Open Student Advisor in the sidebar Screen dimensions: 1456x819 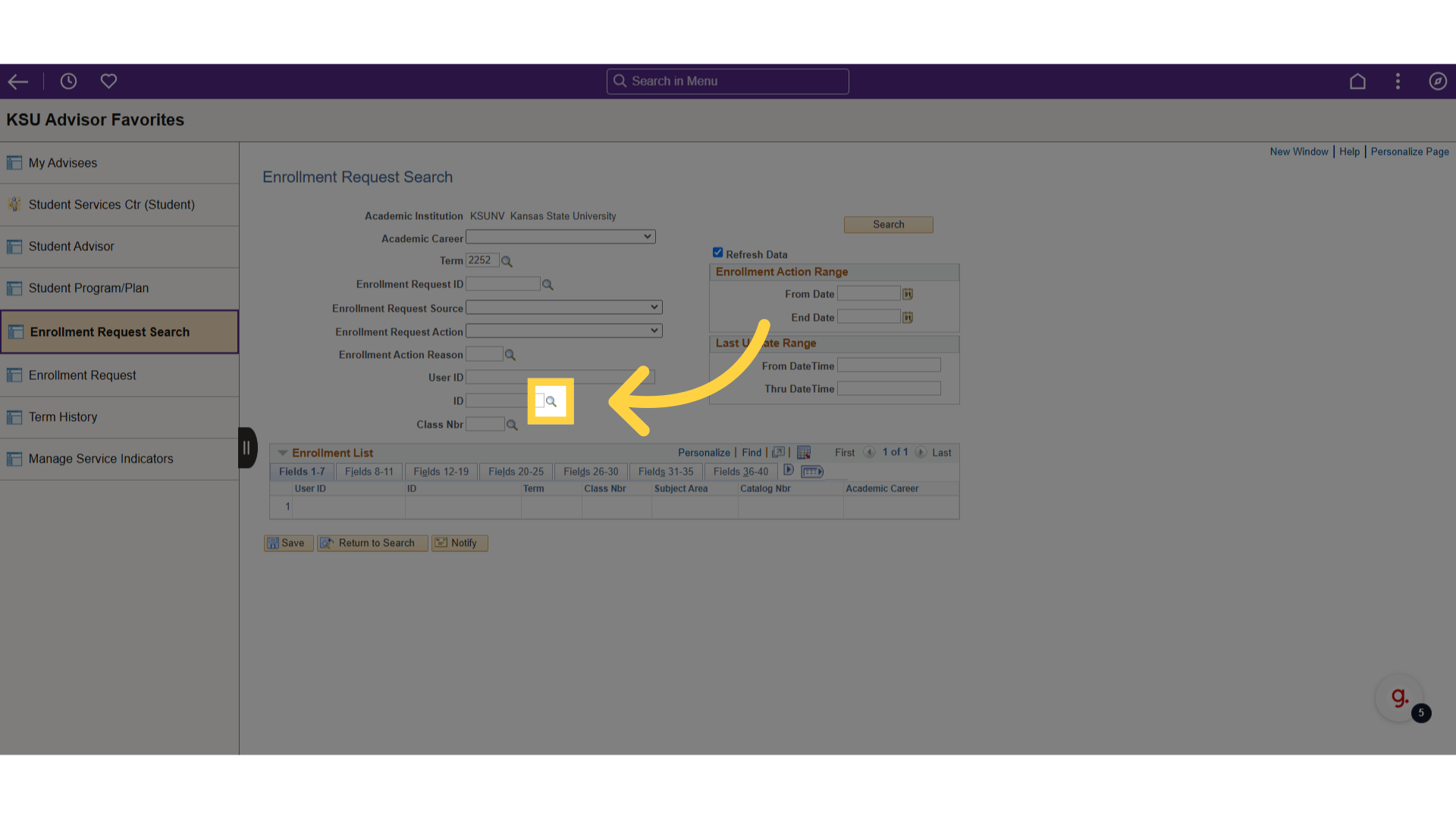coord(120,246)
